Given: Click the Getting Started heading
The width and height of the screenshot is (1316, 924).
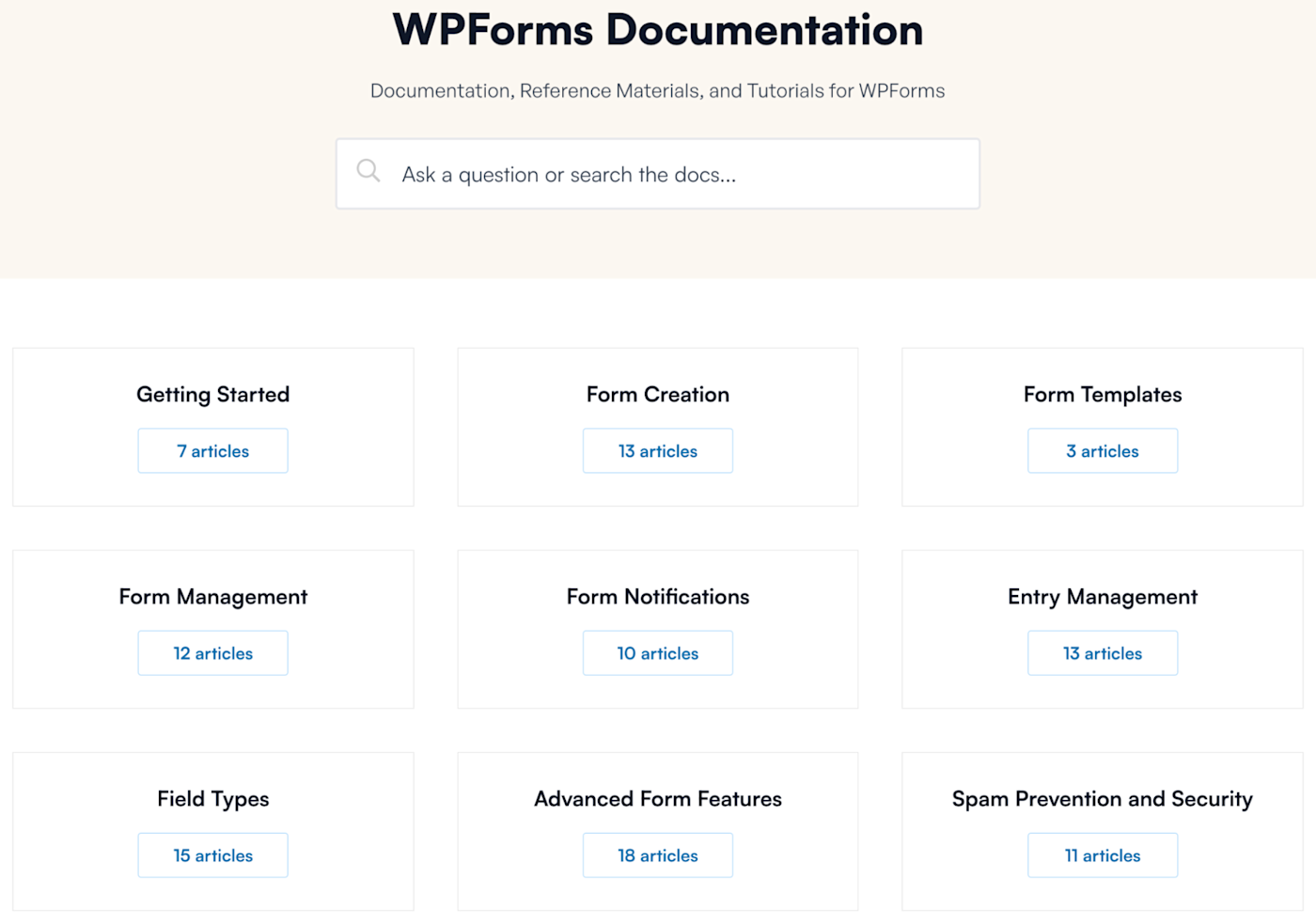Looking at the screenshot, I should tap(213, 395).
